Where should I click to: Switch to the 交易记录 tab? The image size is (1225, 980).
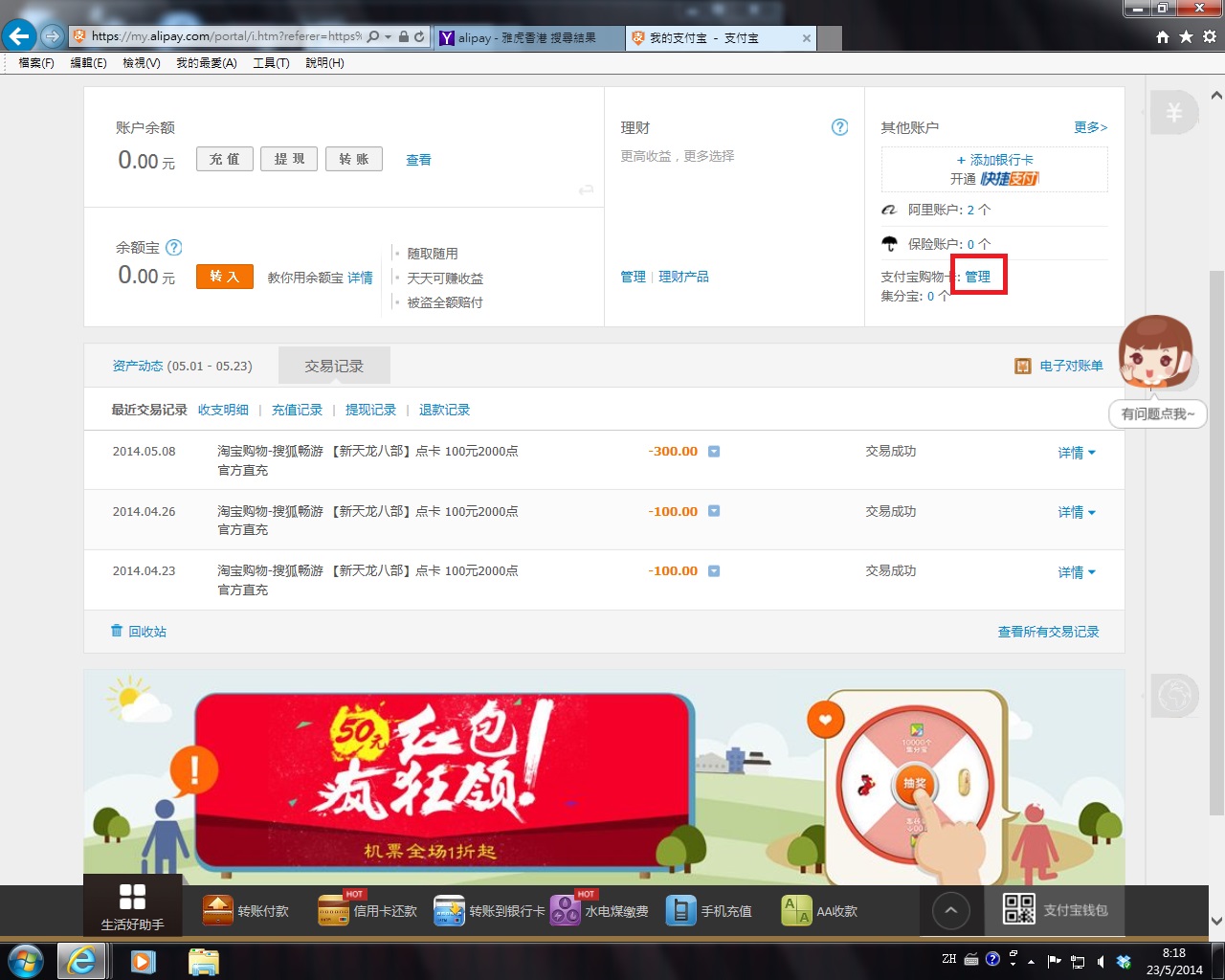pos(334,366)
